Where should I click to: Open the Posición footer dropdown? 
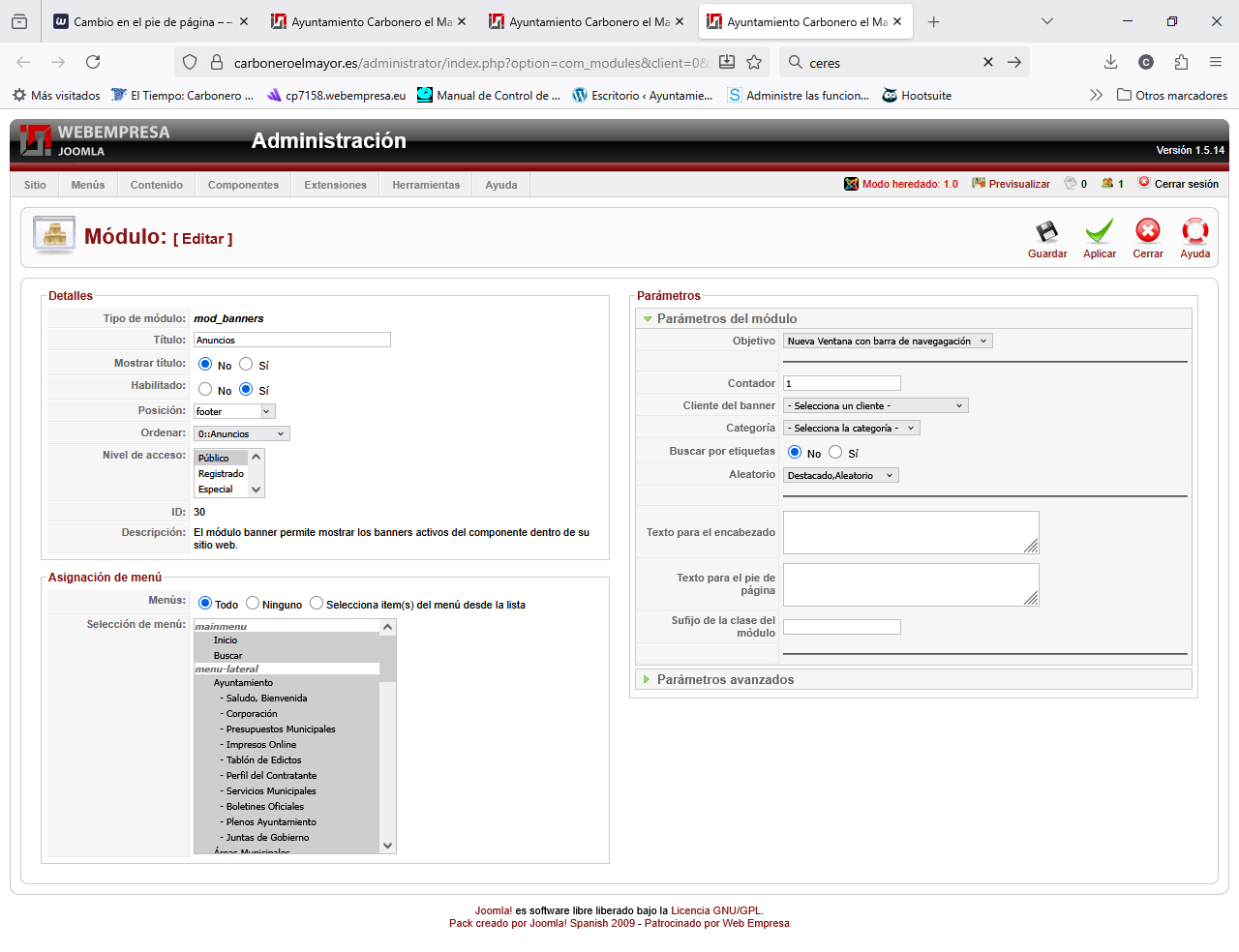[x=234, y=411]
